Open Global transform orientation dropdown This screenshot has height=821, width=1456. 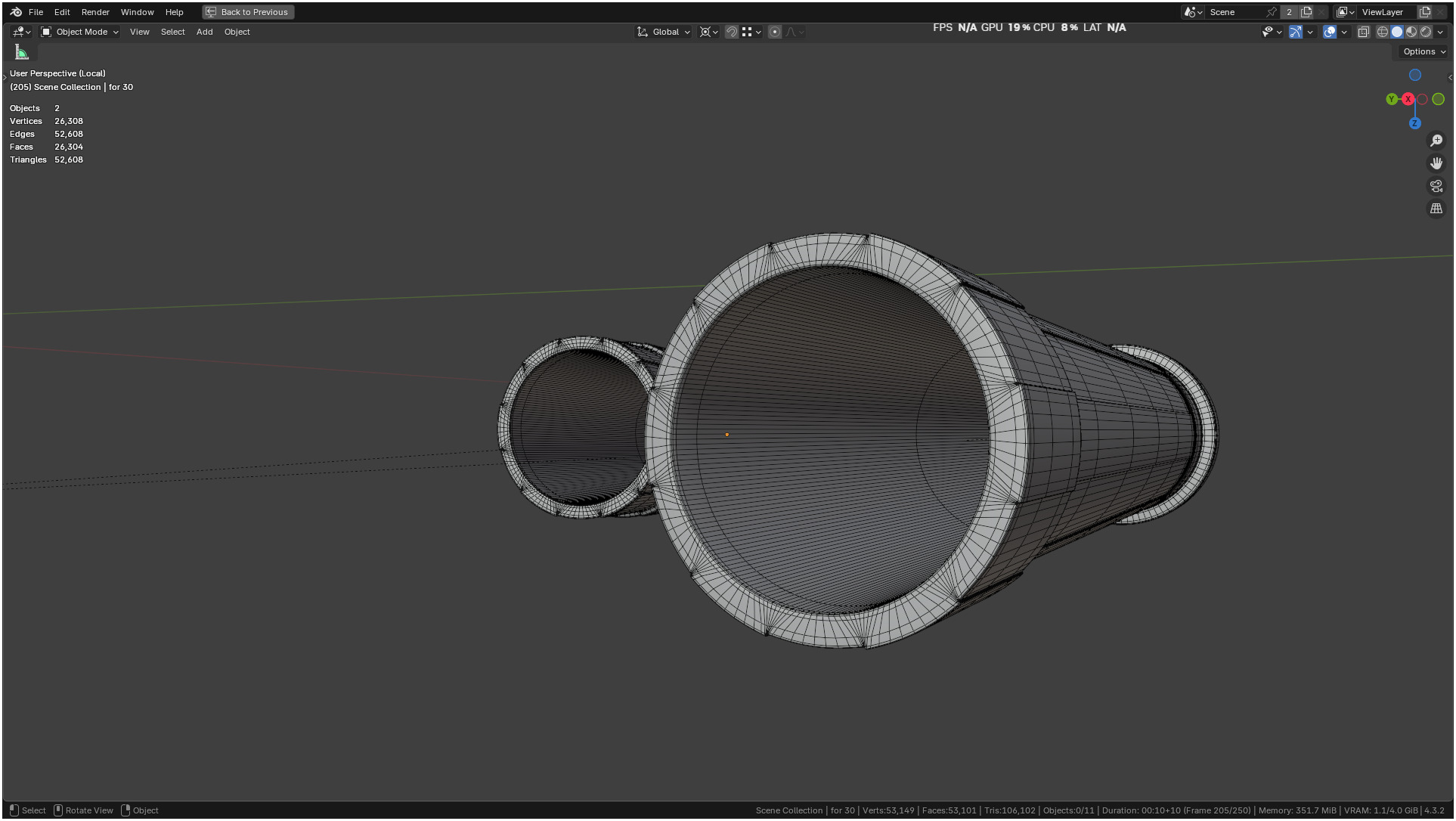(664, 32)
